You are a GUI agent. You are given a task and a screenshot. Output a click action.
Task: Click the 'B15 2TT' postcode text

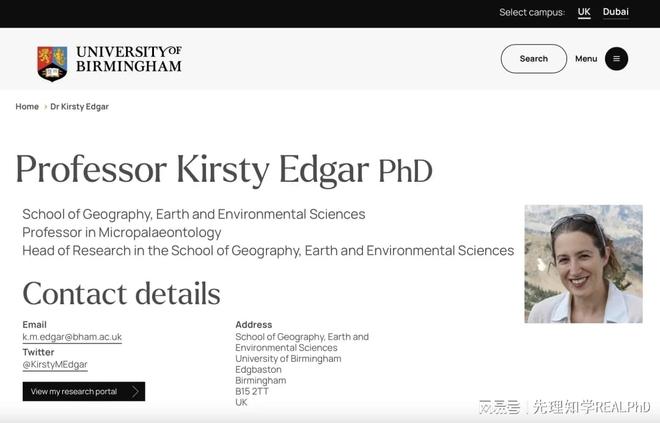pyautogui.click(x=252, y=391)
